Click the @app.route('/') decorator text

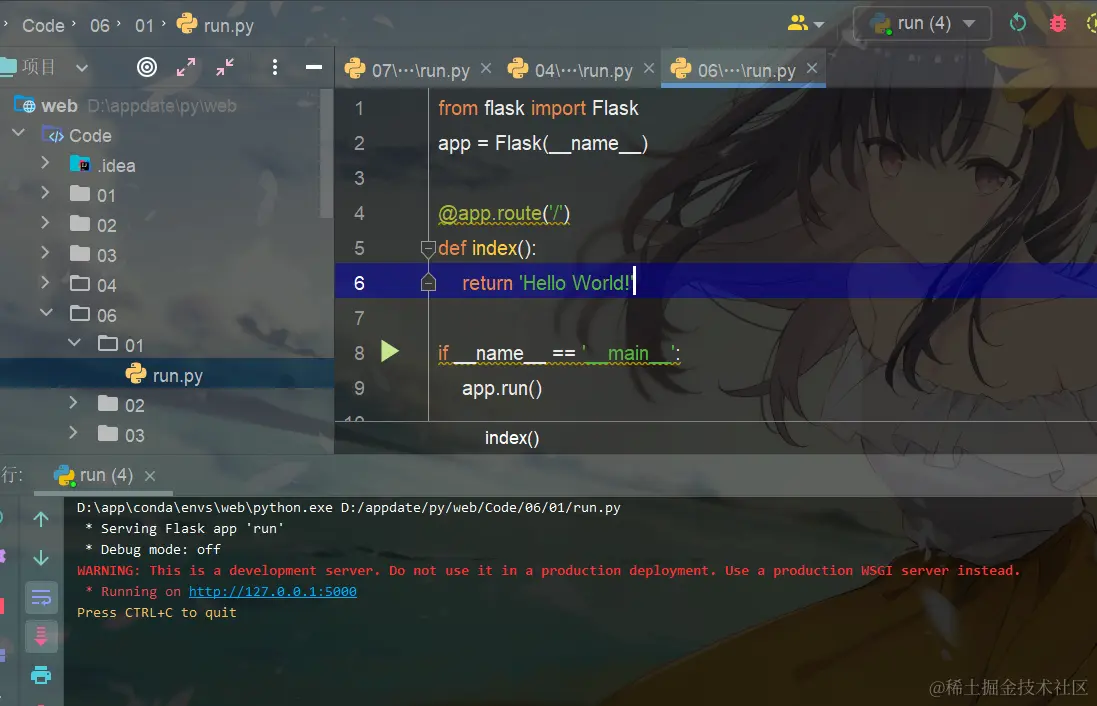tap(504, 213)
